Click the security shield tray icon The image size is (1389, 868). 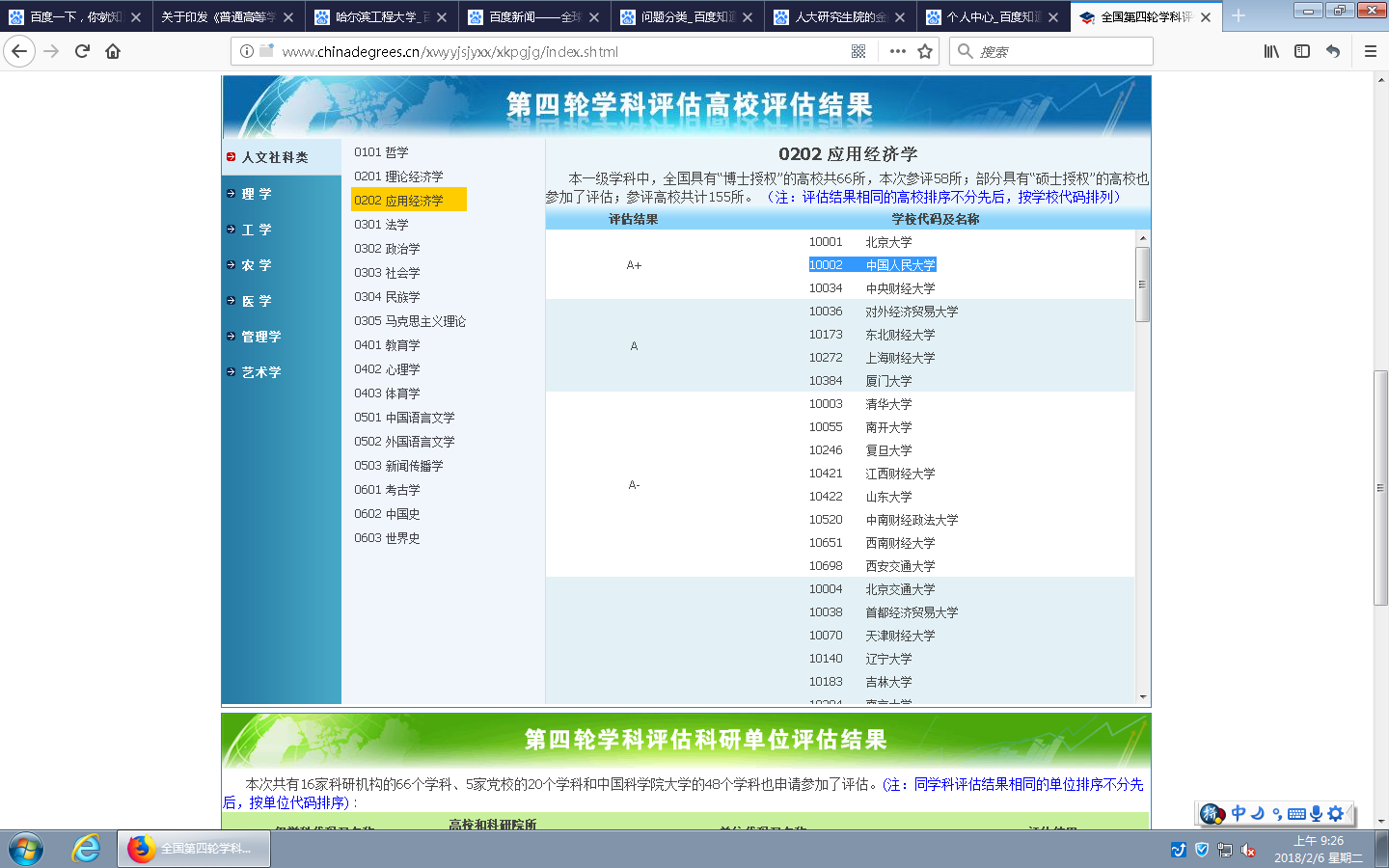tap(1202, 850)
